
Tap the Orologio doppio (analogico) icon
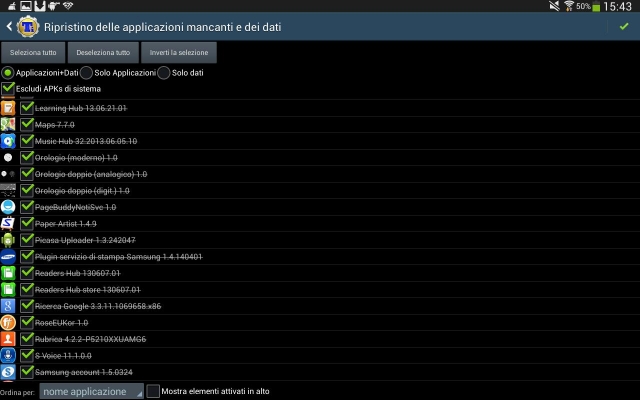pos(8,174)
